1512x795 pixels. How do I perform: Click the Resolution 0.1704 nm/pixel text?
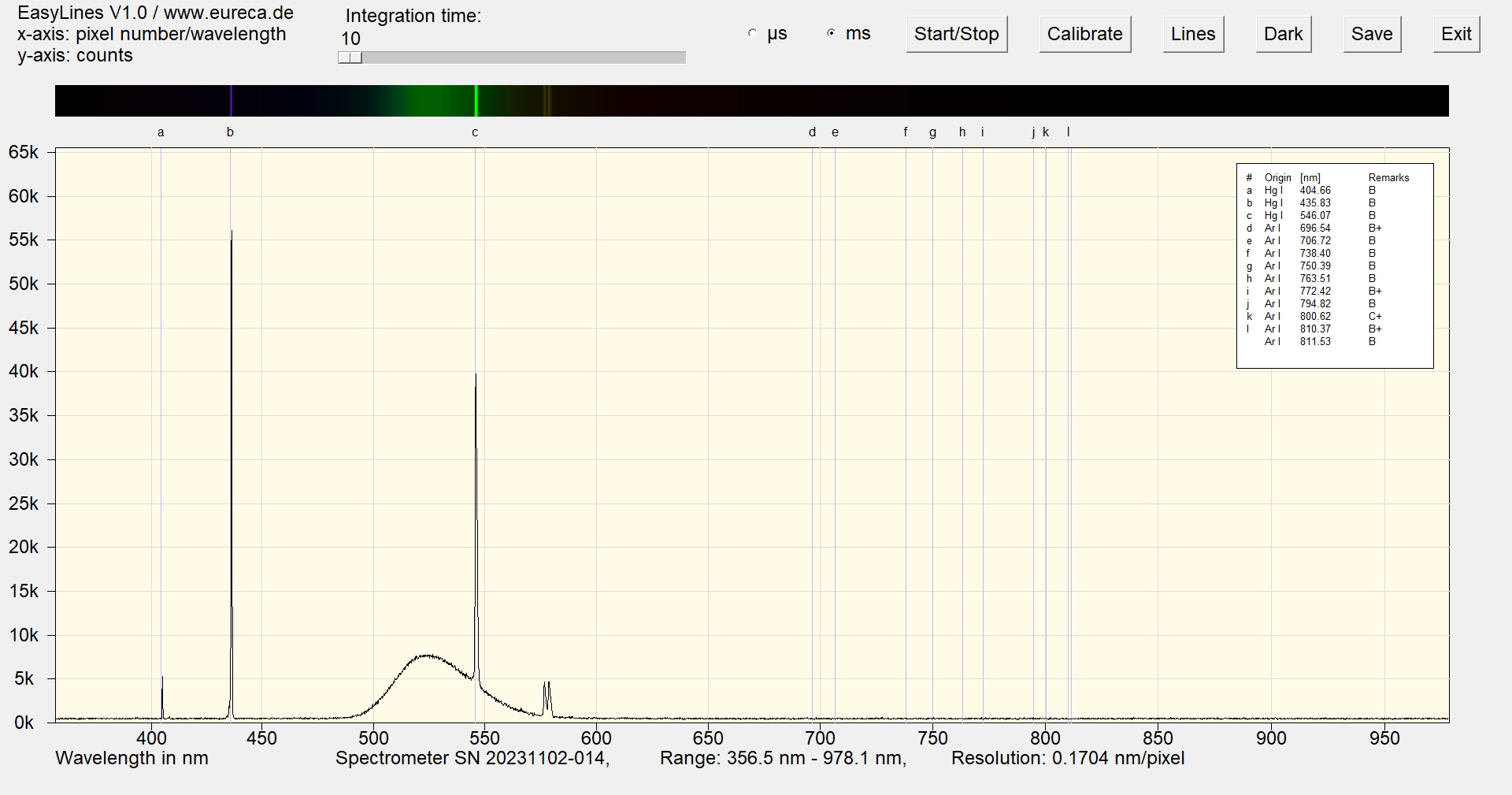click(1068, 759)
